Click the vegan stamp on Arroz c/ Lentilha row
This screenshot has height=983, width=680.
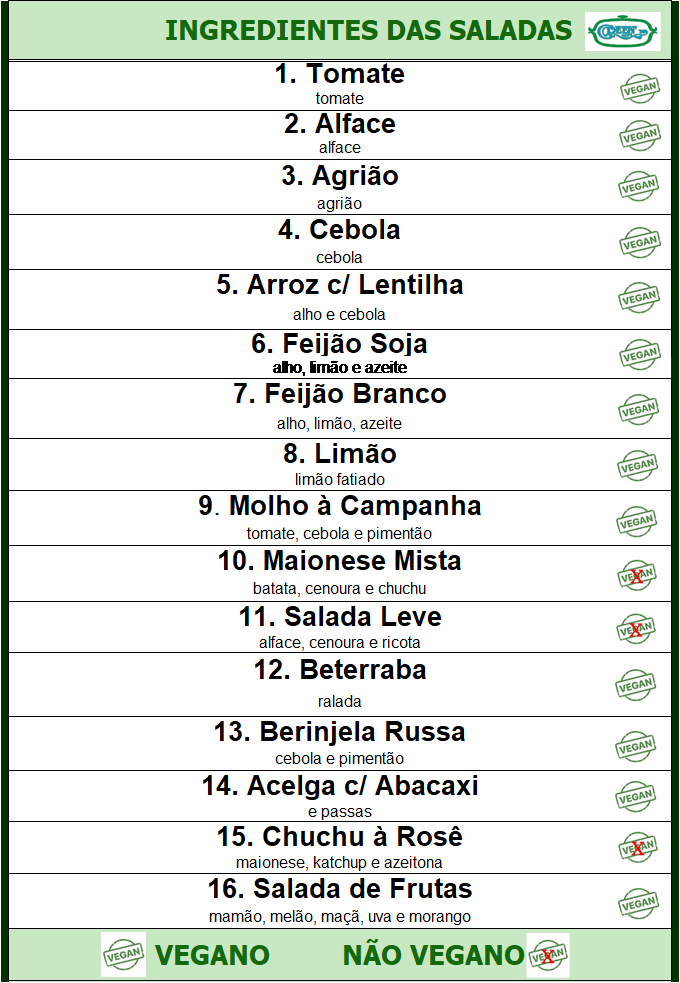pos(639,297)
